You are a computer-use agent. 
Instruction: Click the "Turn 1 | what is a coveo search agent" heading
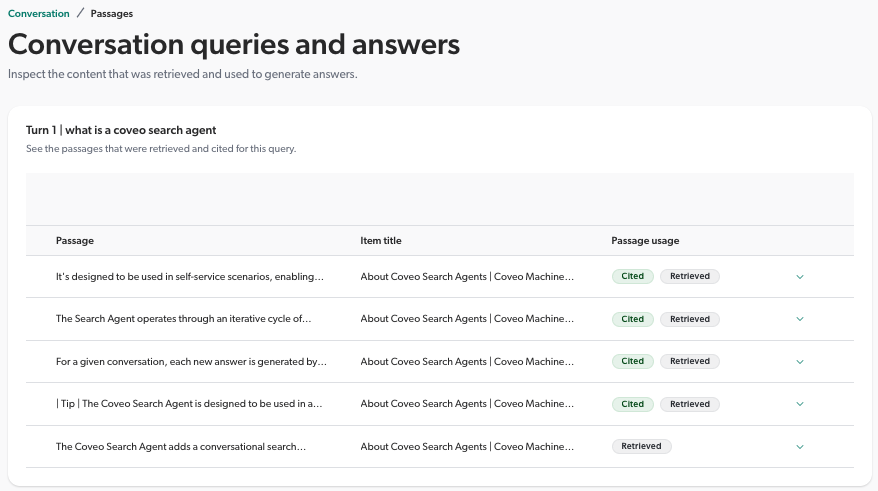[x=121, y=130]
